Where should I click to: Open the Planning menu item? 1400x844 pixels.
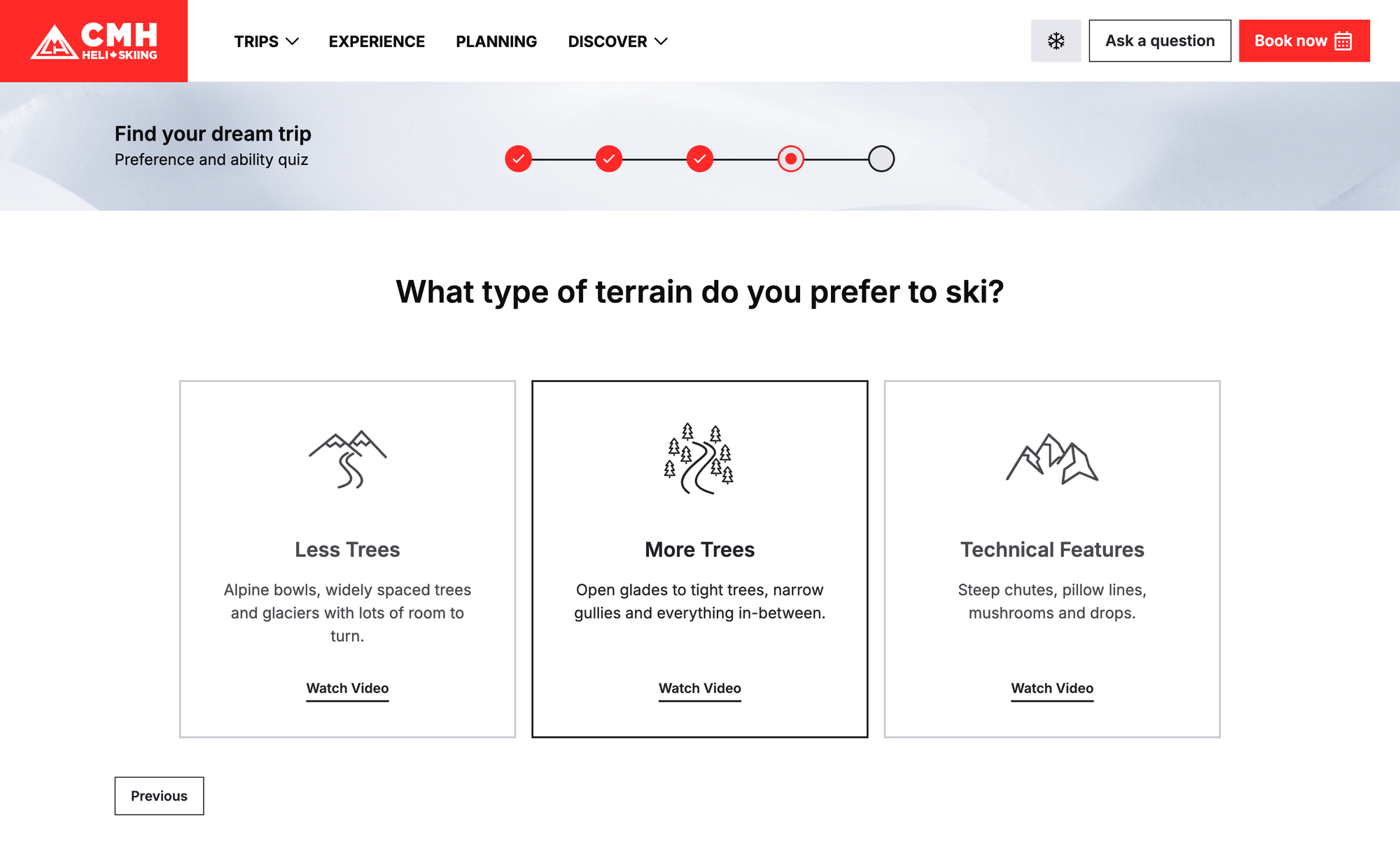coord(496,41)
